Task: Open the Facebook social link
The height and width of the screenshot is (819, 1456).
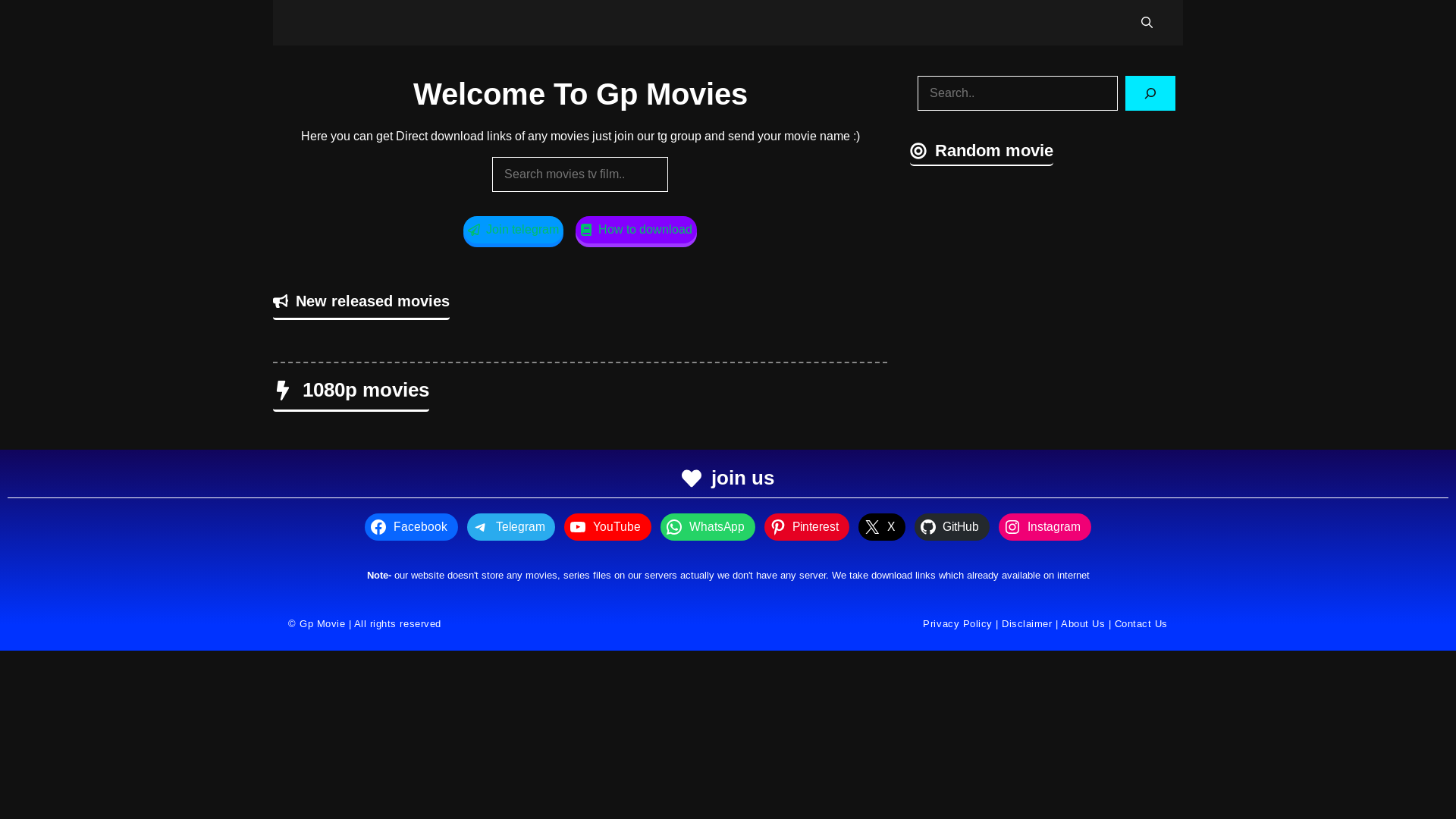Action: click(x=411, y=527)
